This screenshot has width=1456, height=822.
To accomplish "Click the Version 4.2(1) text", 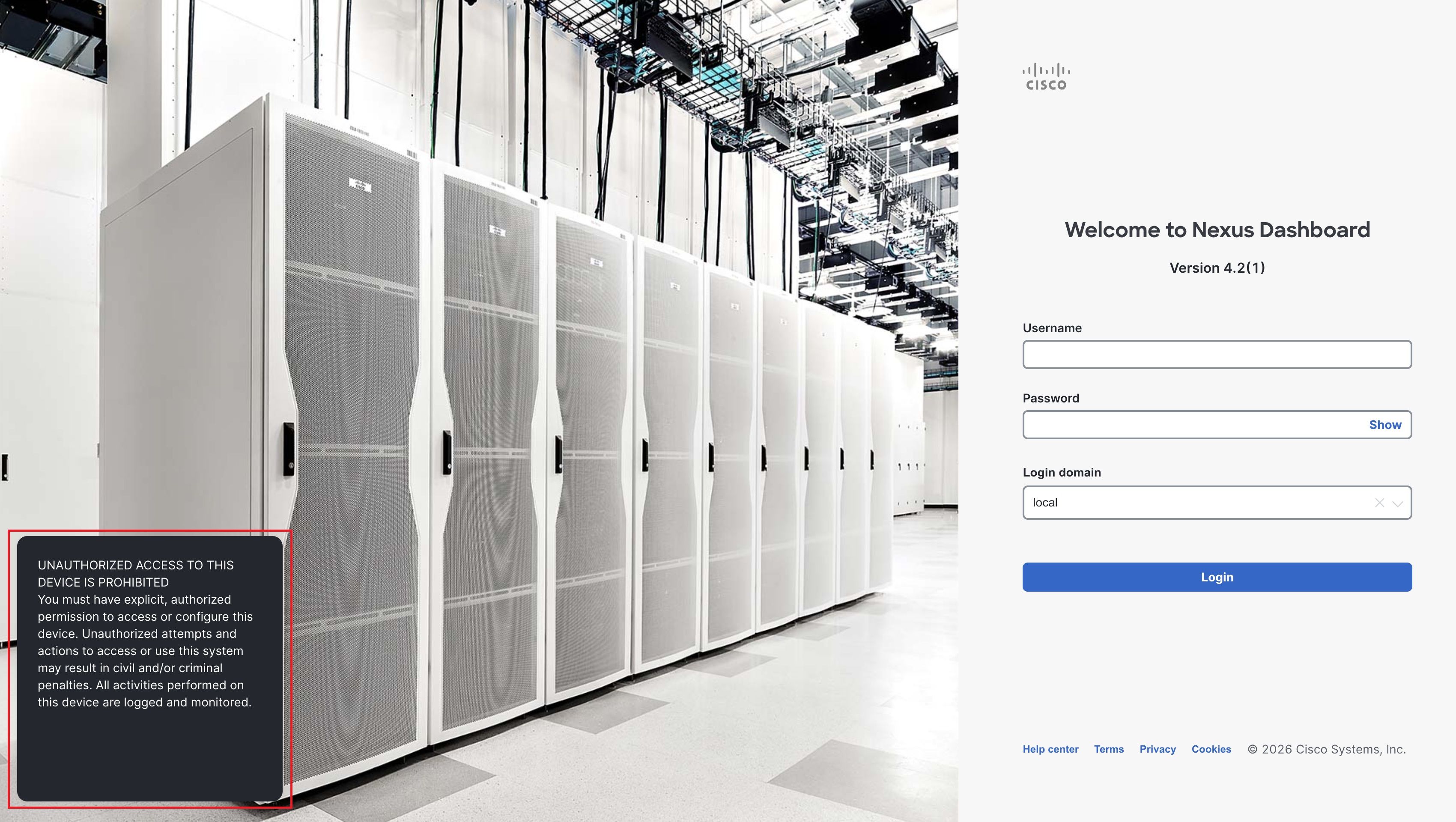I will point(1217,268).
